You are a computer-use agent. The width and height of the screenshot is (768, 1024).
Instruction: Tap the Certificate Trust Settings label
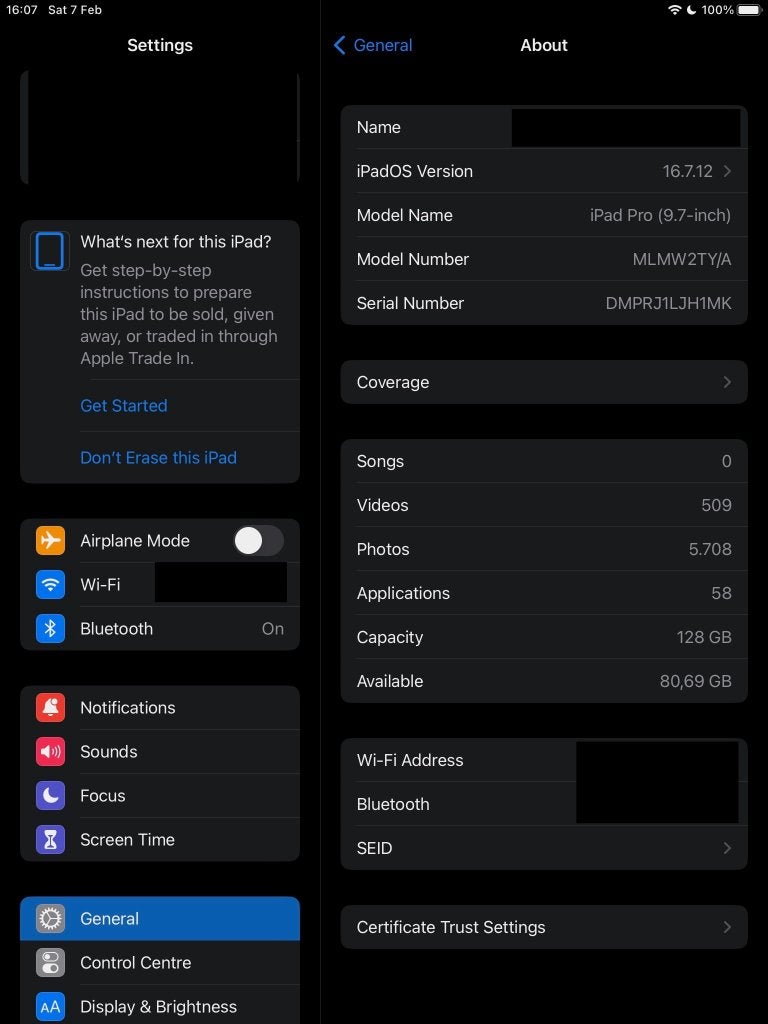[x=451, y=927]
